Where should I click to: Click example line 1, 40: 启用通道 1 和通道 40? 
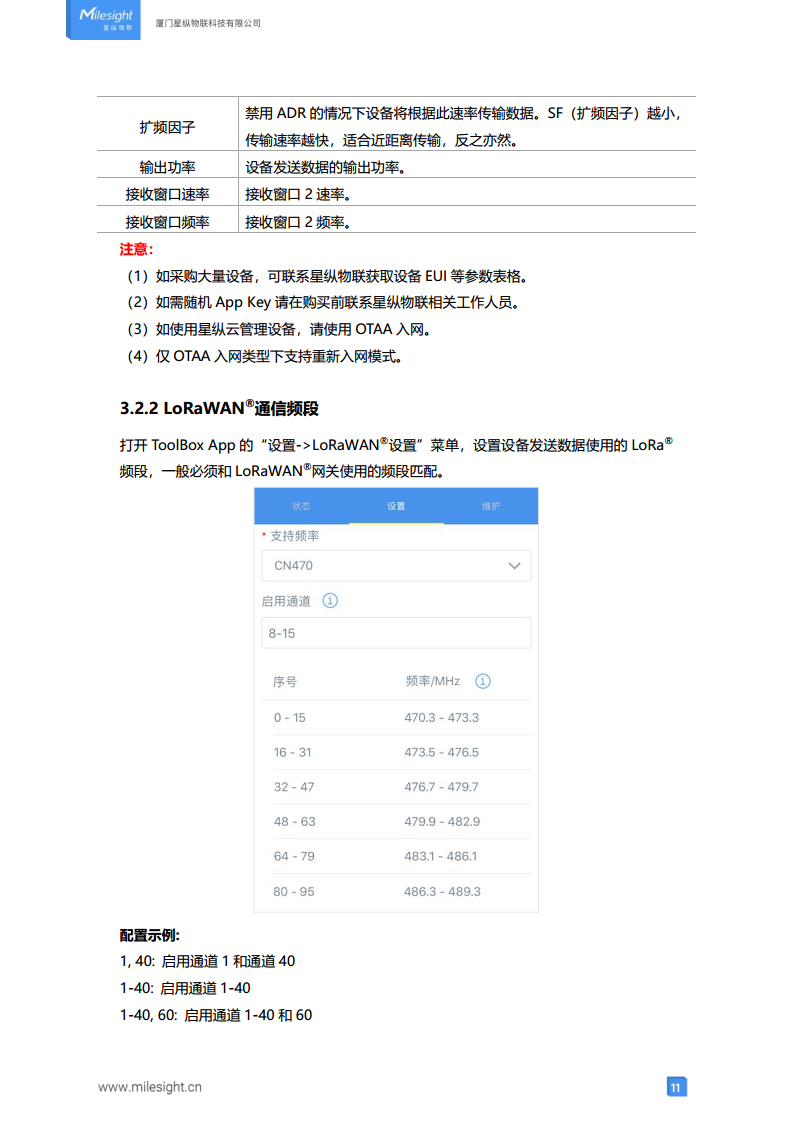tap(208, 962)
